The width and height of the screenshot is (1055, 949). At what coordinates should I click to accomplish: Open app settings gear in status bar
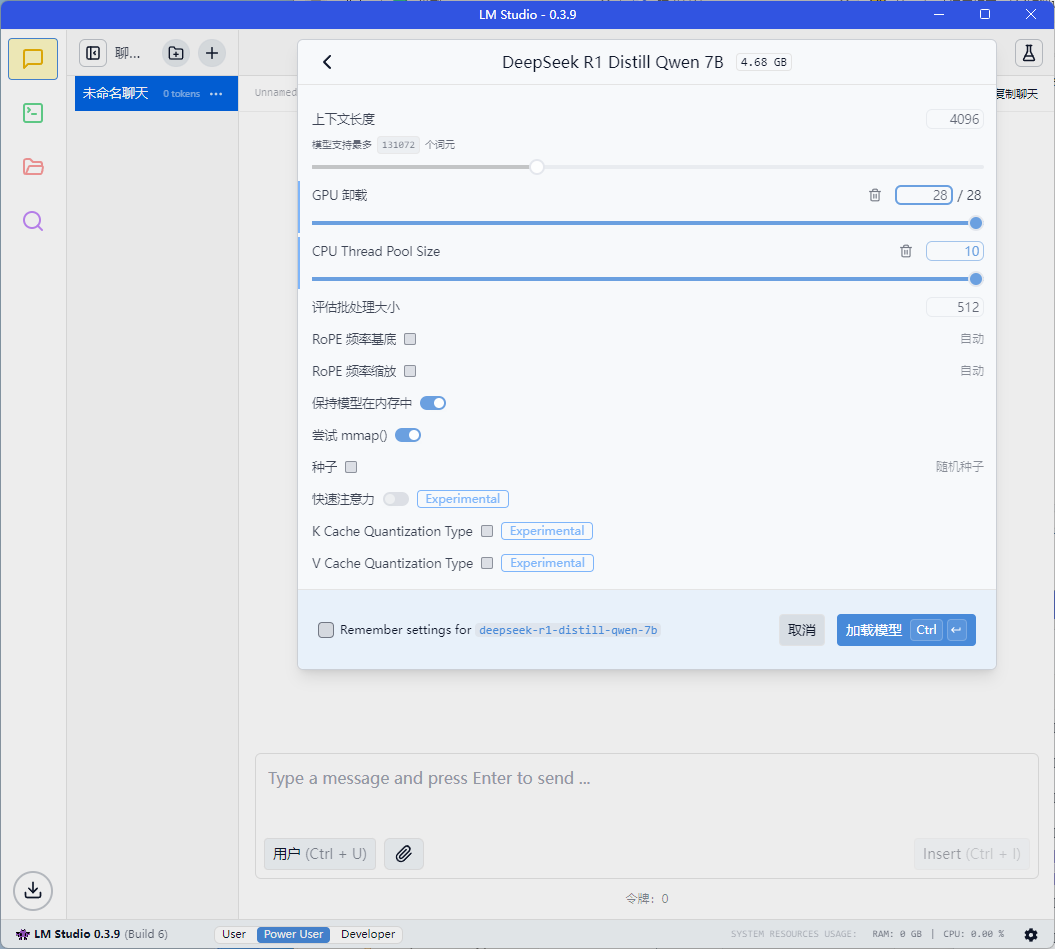click(x=1031, y=934)
